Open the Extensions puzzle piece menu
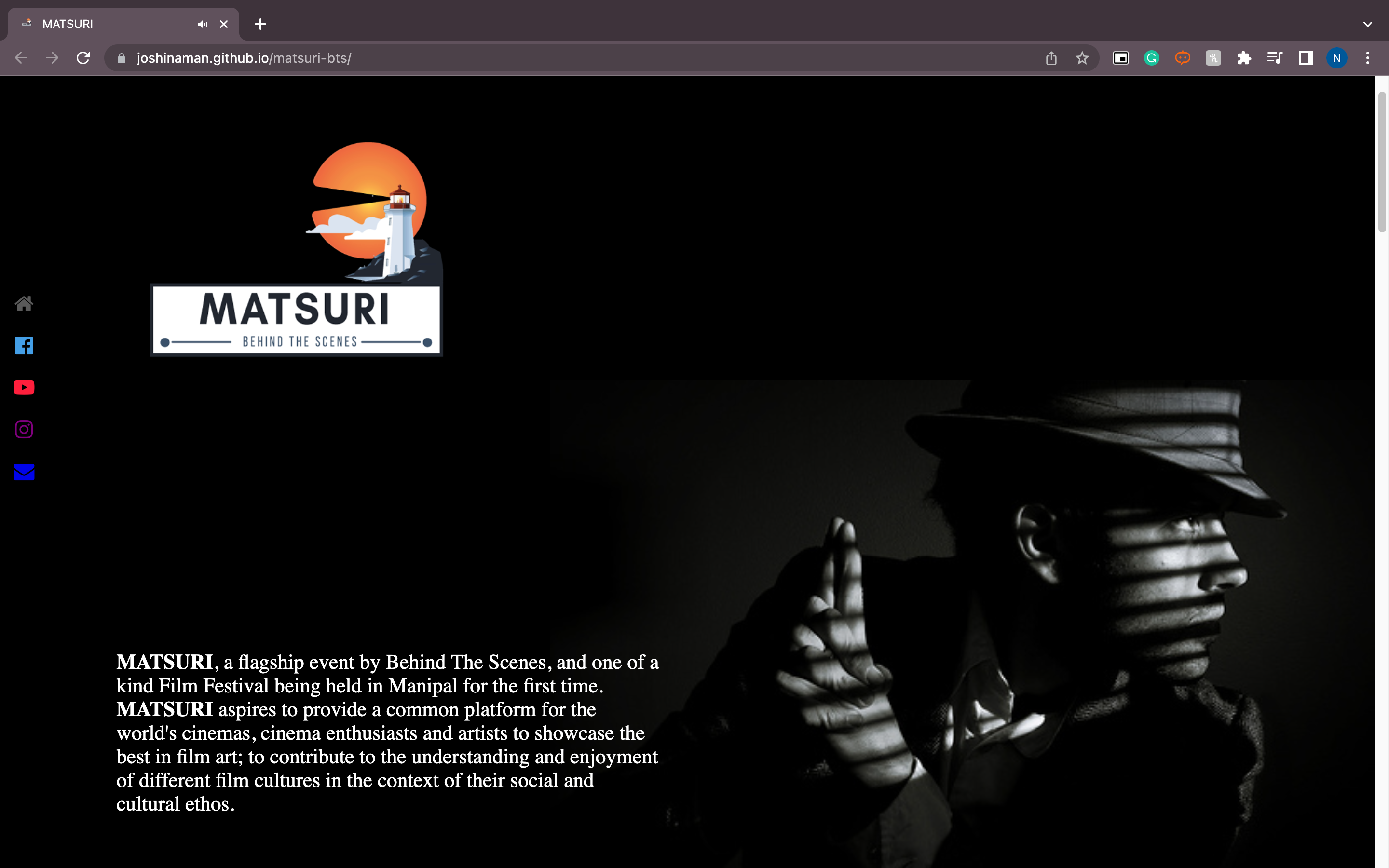The image size is (1389, 868). coord(1244,58)
